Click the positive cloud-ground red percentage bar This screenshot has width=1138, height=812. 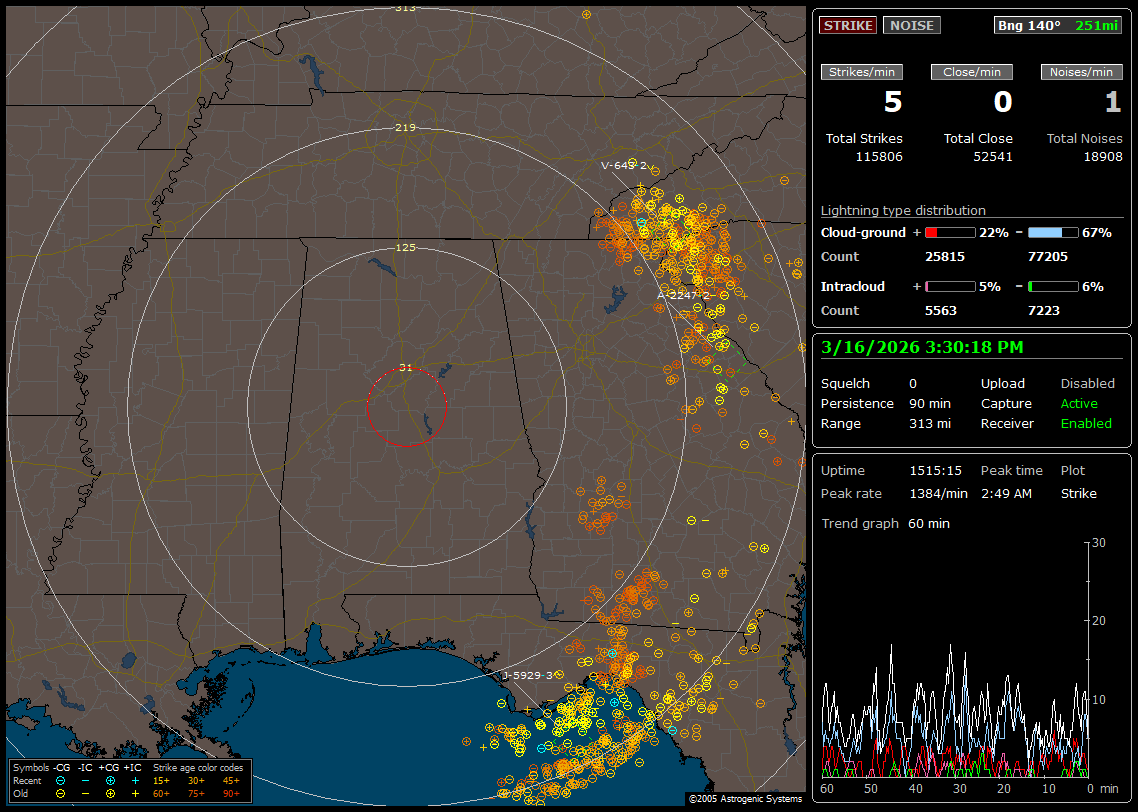(949, 232)
